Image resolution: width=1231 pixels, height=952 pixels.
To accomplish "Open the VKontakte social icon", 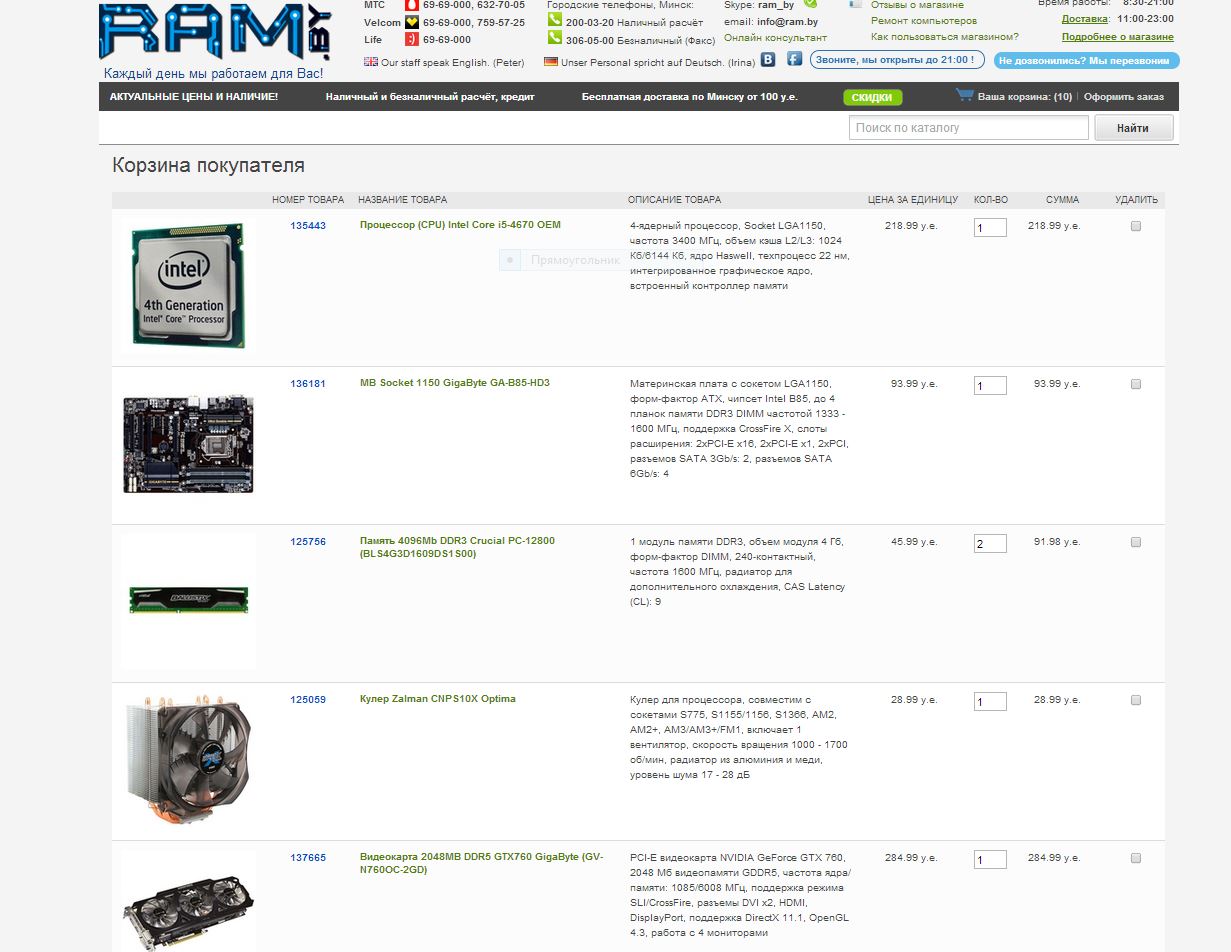I will tap(768, 59).
